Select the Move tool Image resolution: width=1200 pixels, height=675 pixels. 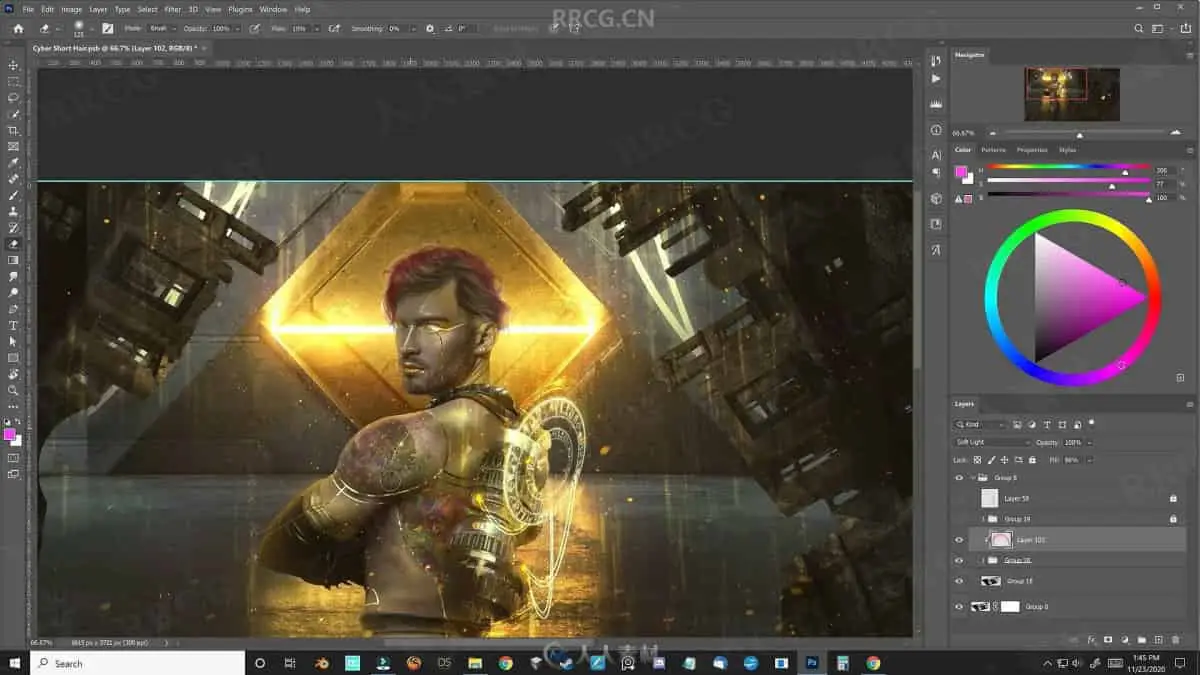[13, 65]
